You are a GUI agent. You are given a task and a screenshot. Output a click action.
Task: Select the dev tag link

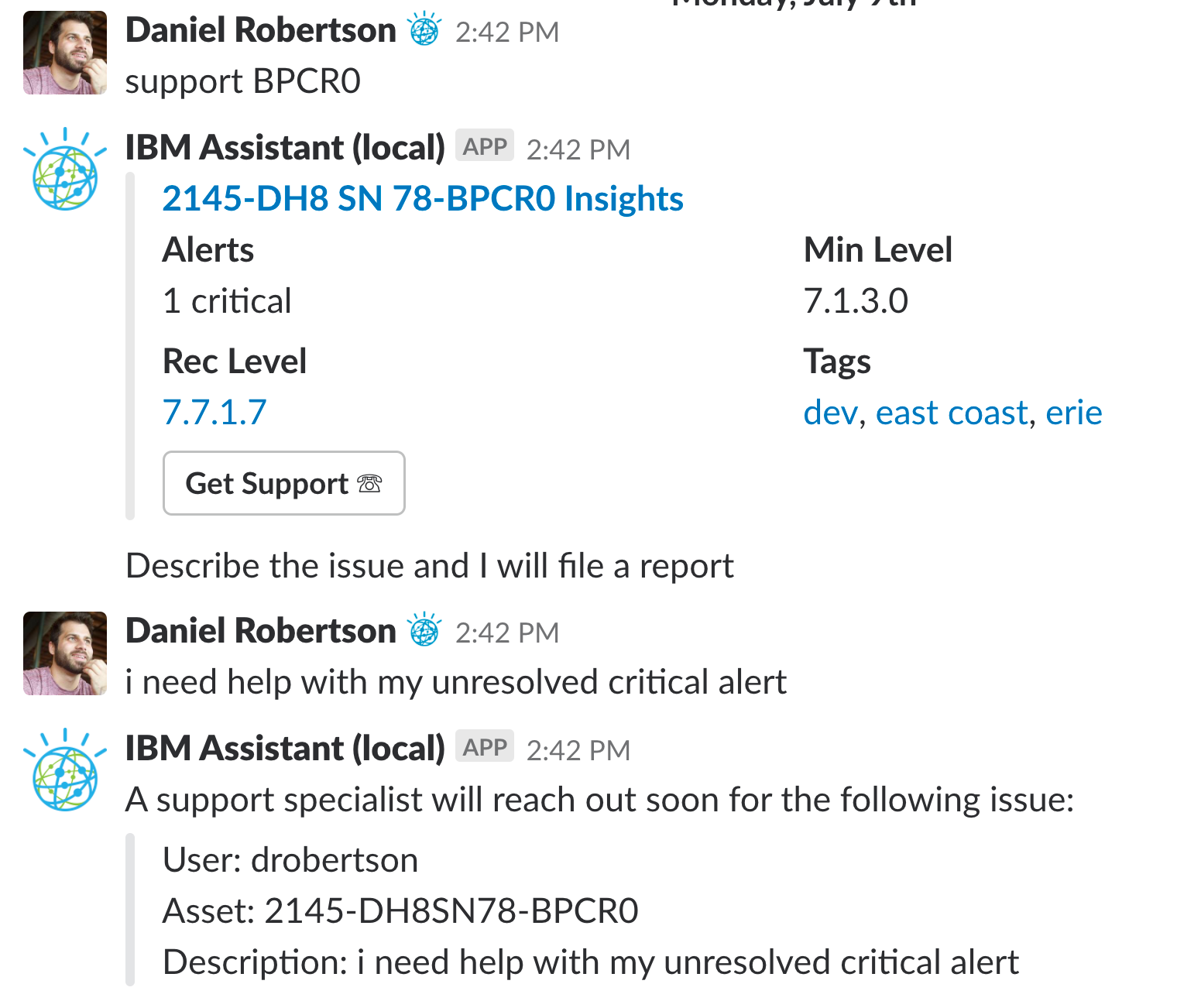click(831, 412)
